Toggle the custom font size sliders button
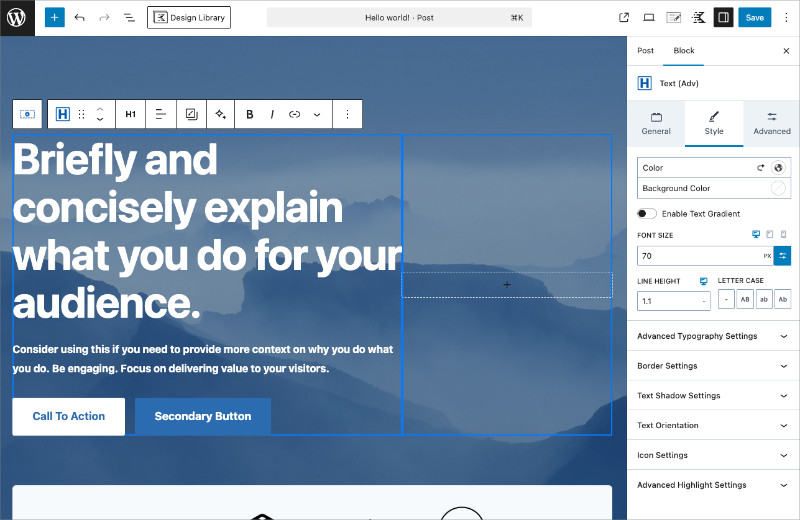 point(783,256)
